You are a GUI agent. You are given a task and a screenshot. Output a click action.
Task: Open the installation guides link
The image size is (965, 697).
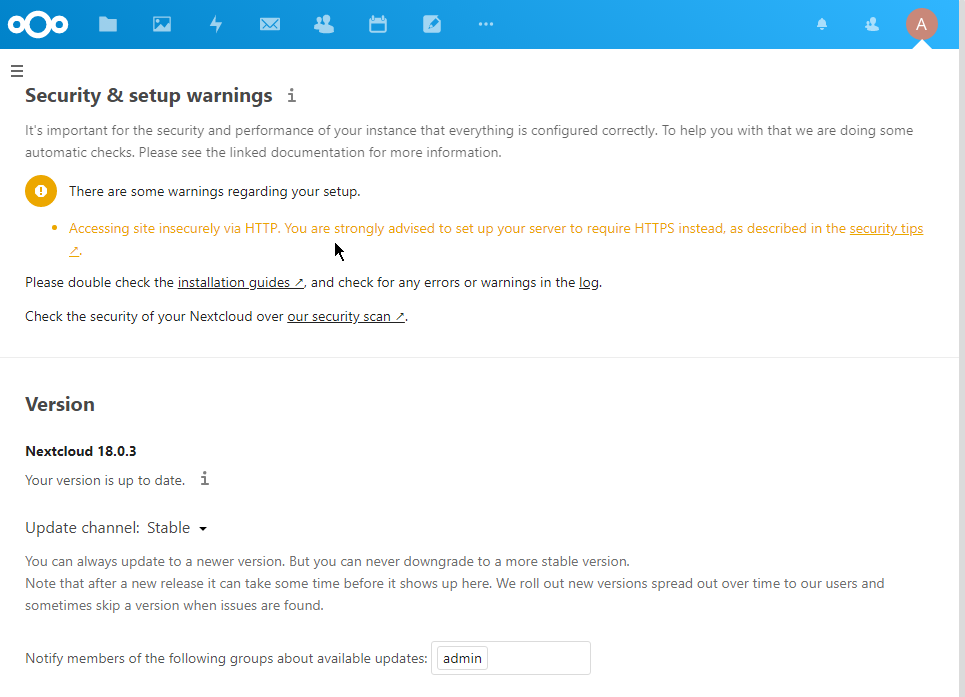[241, 282]
